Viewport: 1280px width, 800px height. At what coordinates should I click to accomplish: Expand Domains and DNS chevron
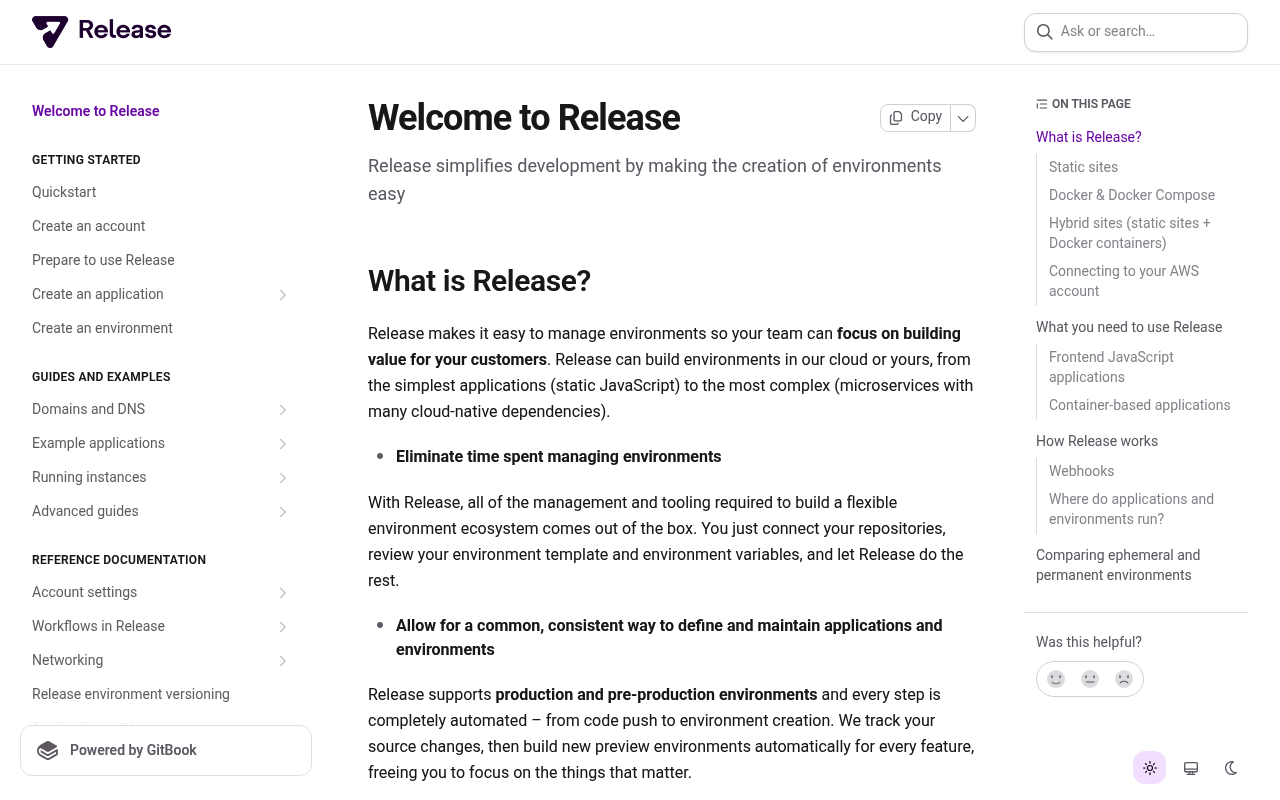pos(283,410)
